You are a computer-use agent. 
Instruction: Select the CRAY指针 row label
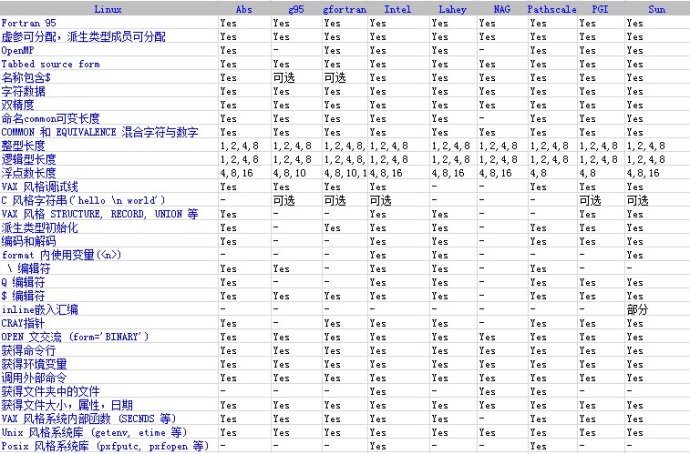[x=23, y=323]
